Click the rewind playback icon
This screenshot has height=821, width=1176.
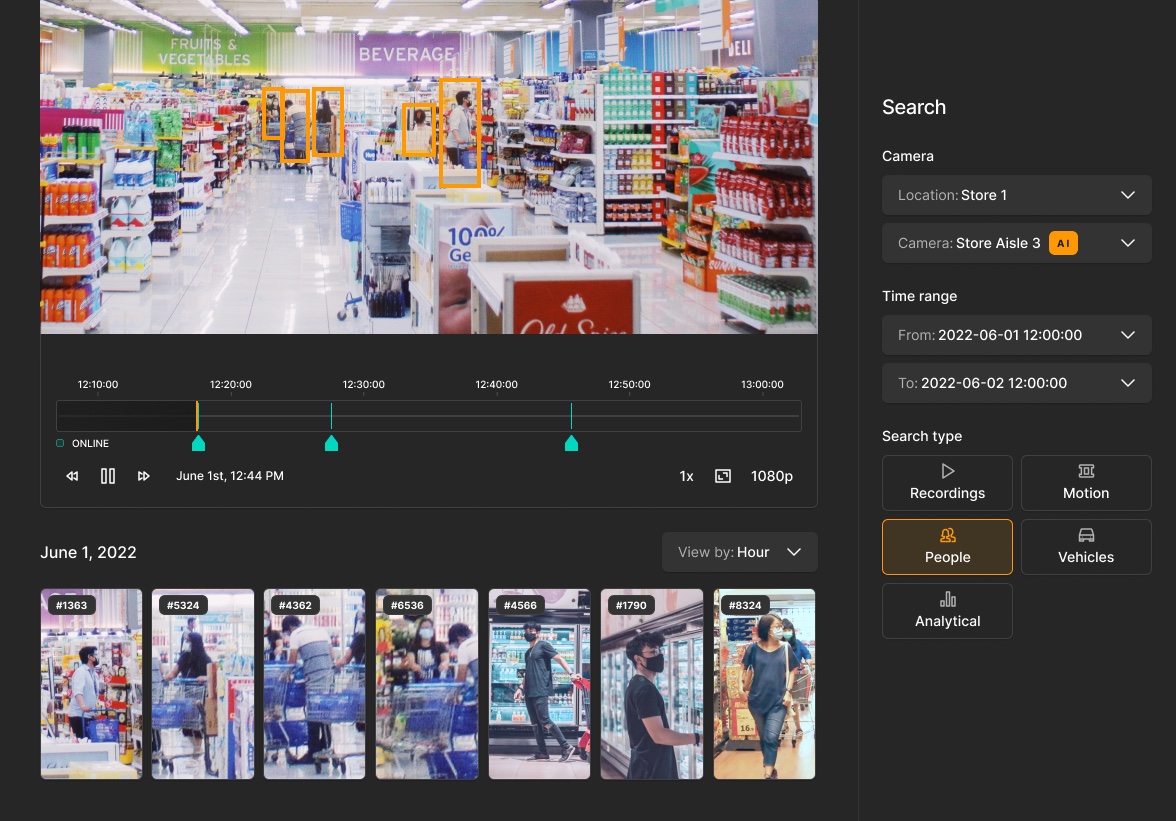(x=72, y=476)
